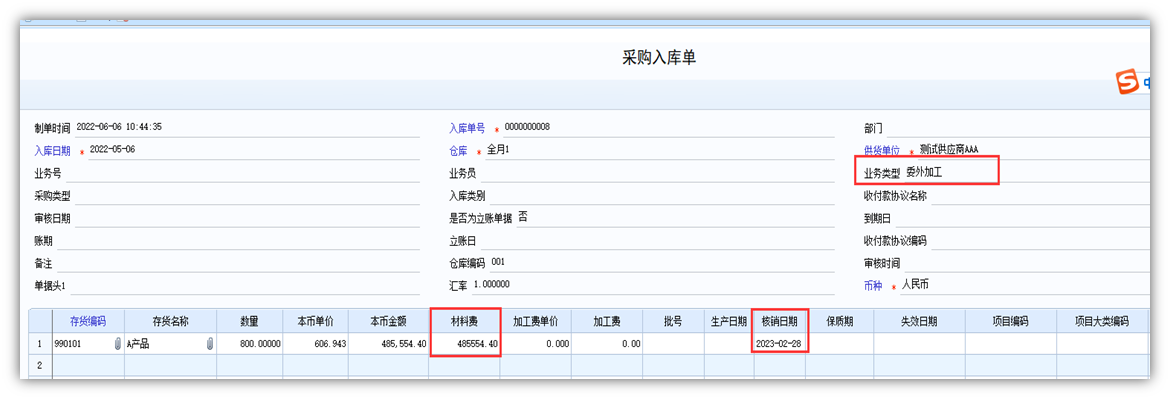Select the 采购类型 field
The width and height of the screenshot is (1170, 399).
tap(247, 196)
